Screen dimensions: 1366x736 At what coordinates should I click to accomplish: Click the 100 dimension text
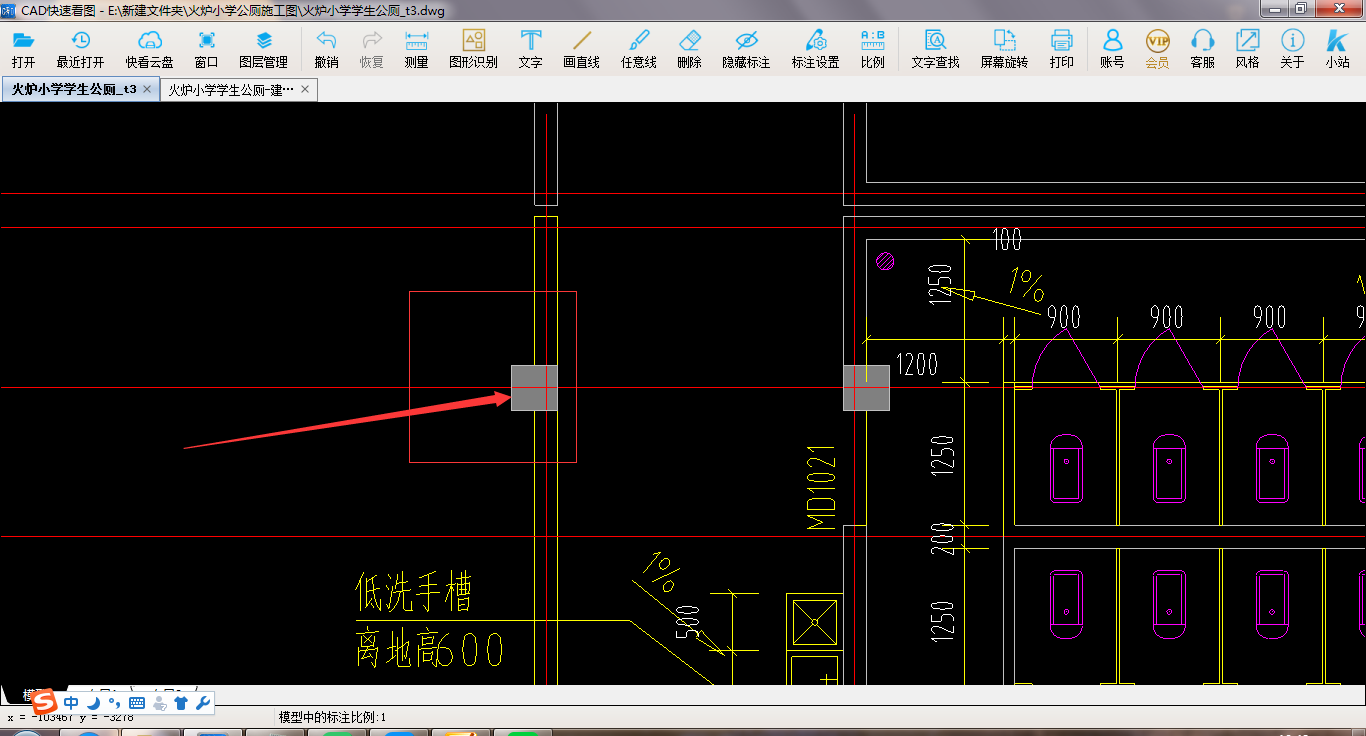coord(1007,239)
